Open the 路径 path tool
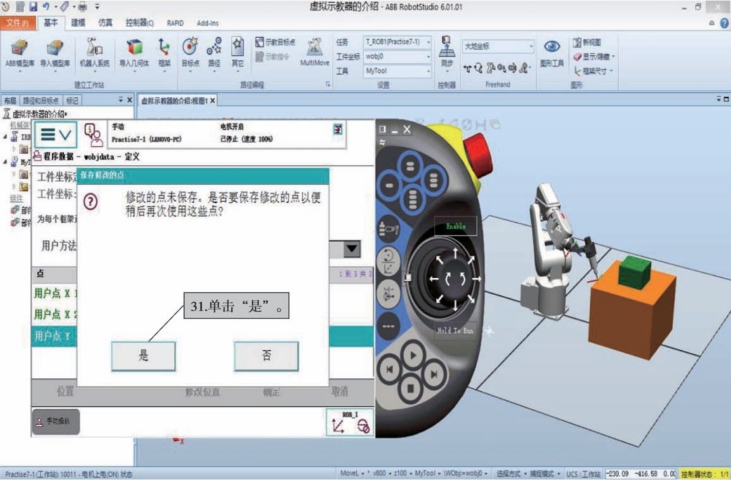Viewport: 731px width, 480px height. pyautogui.click(x=214, y=53)
